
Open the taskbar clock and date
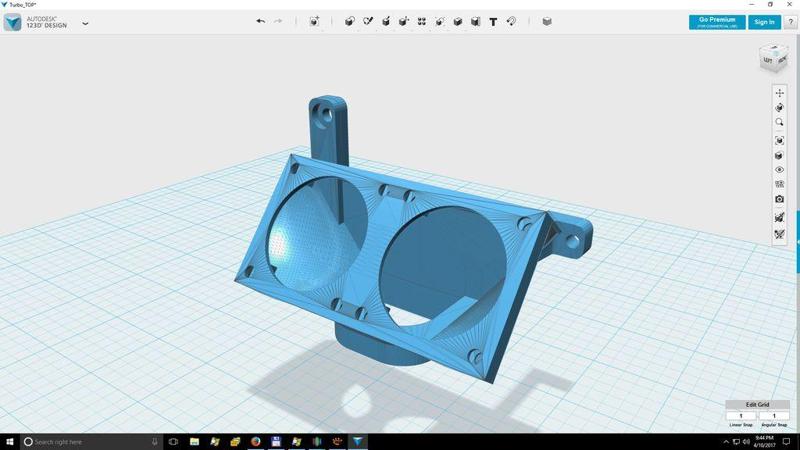click(765, 442)
